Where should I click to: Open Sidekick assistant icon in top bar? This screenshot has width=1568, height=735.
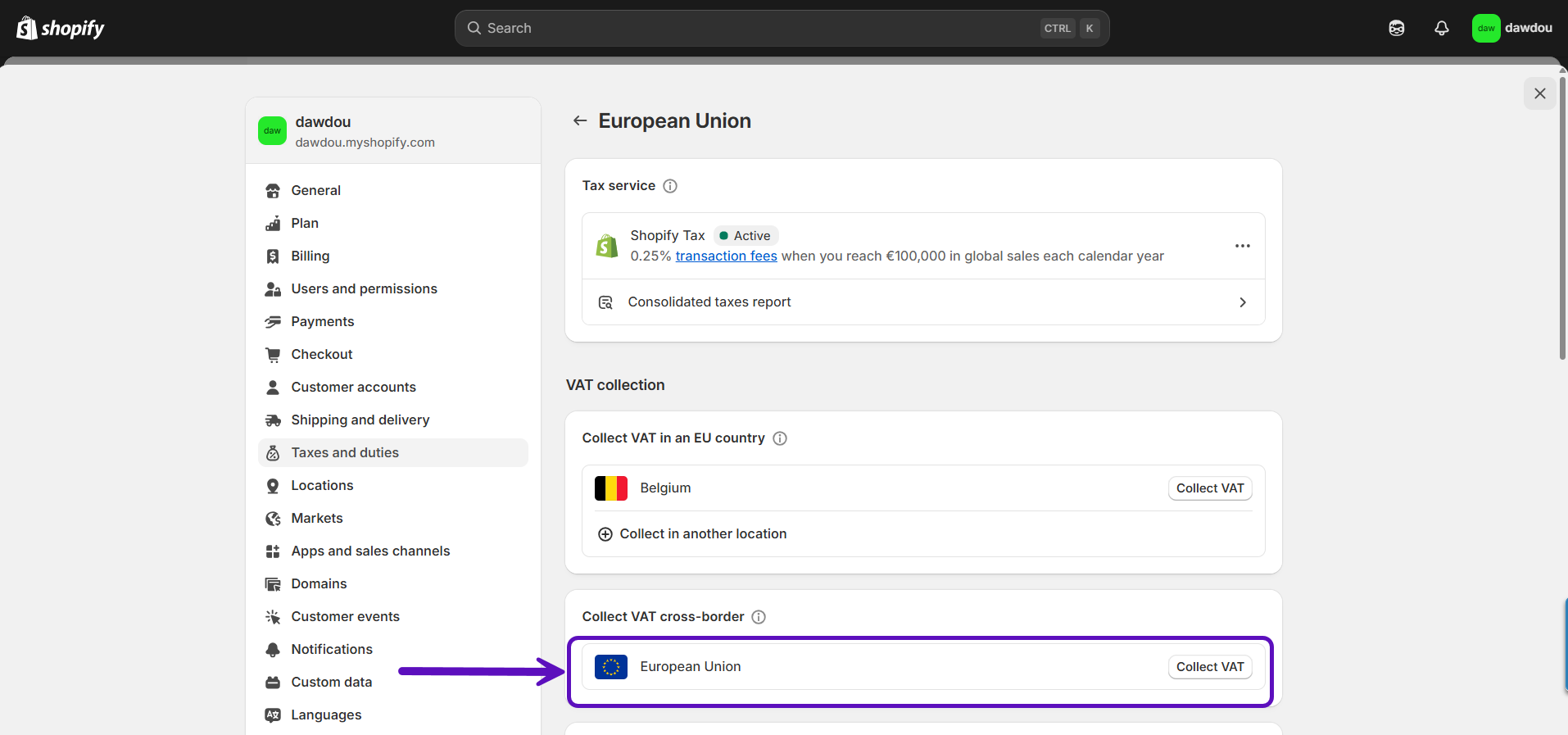pos(1396,28)
